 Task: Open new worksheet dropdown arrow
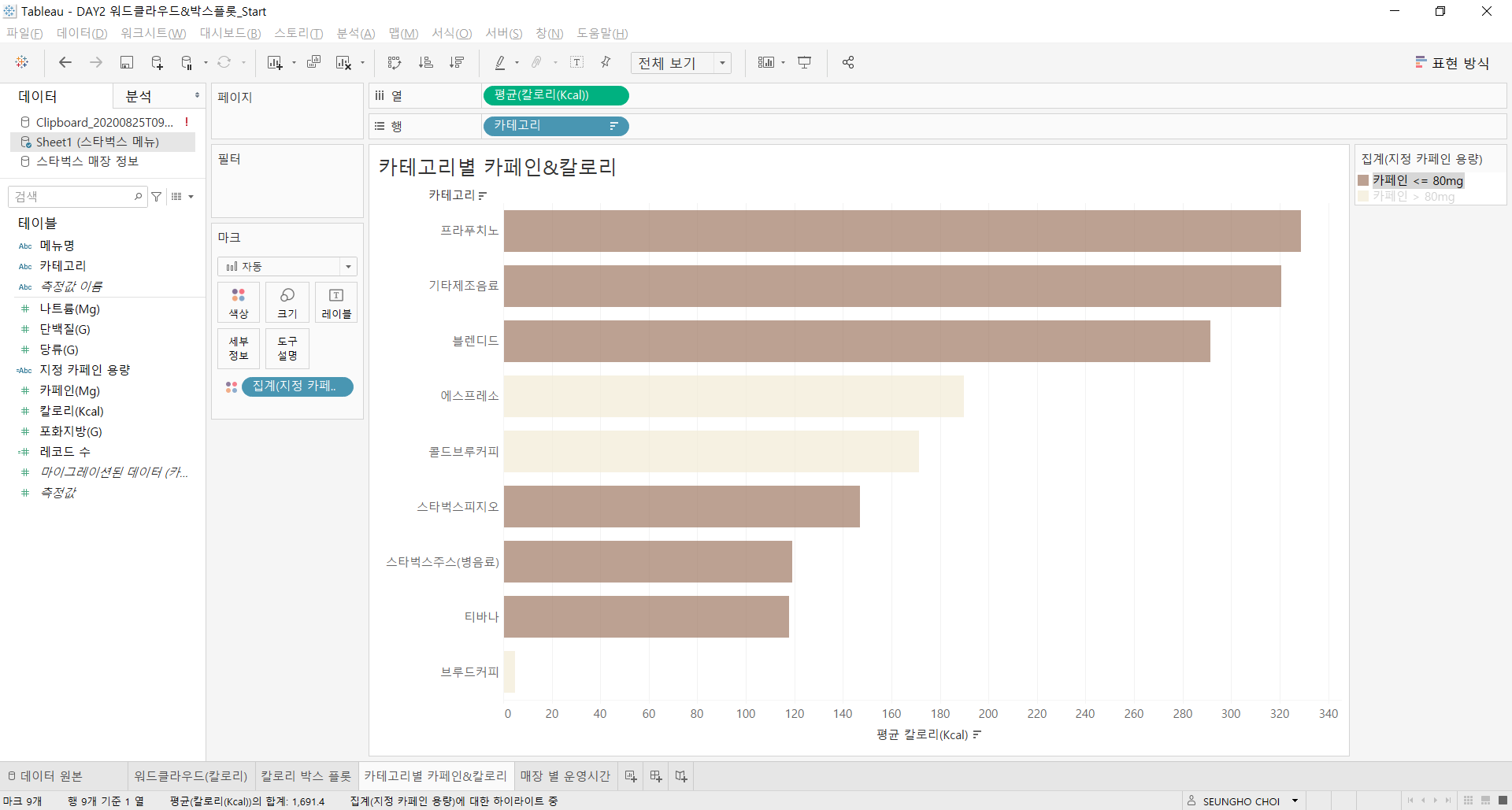(294, 63)
